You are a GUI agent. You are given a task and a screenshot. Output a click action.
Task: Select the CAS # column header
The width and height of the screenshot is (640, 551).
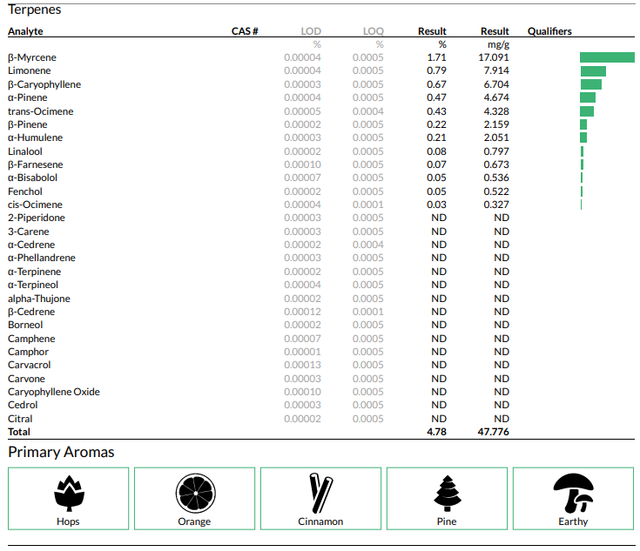click(244, 31)
